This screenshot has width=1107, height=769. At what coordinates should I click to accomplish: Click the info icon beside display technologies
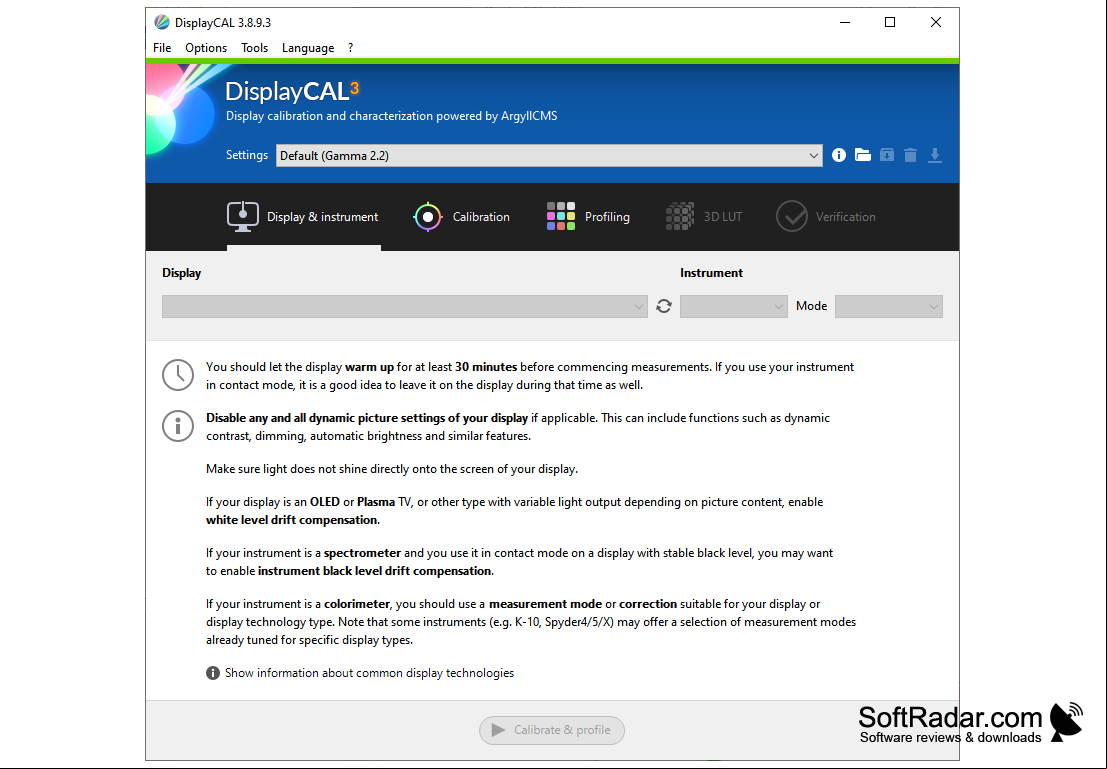[213, 673]
